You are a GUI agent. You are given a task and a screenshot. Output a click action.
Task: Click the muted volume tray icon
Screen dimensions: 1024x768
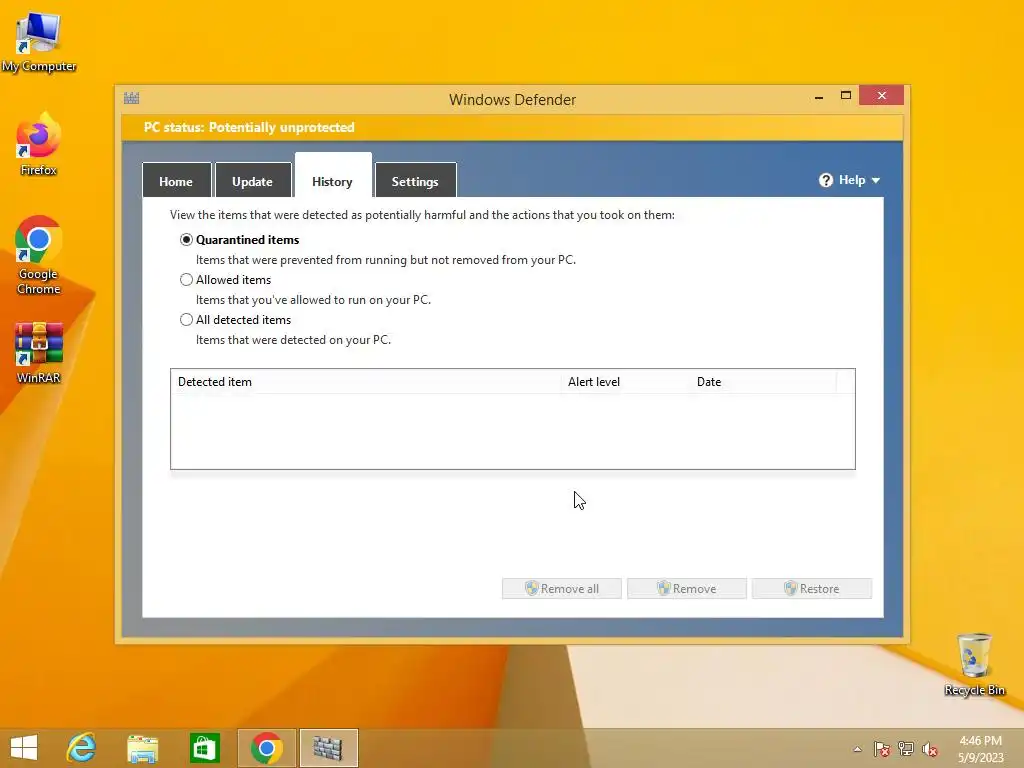pyautogui.click(x=930, y=749)
